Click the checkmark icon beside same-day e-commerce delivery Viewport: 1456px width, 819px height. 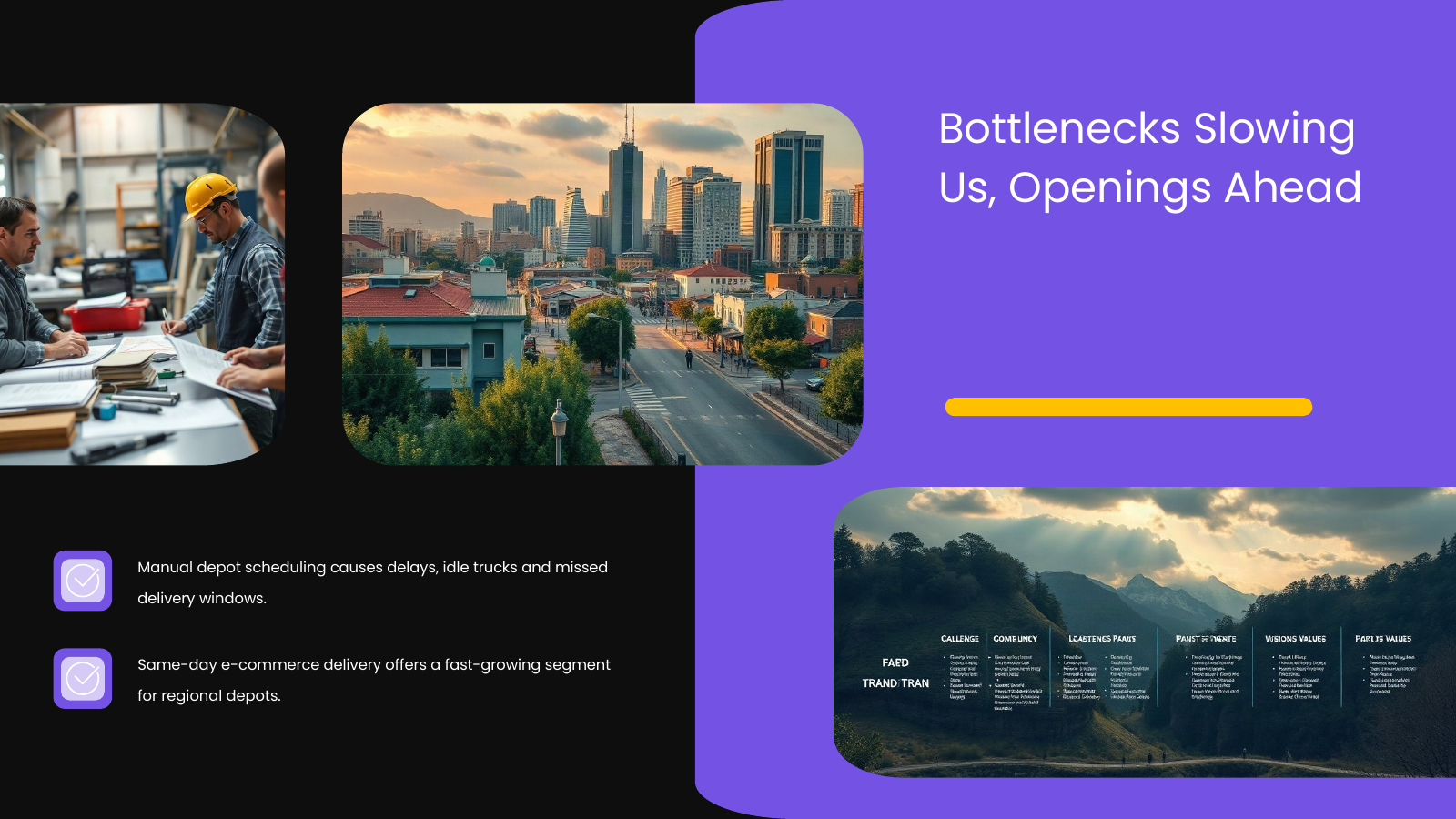click(83, 678)
